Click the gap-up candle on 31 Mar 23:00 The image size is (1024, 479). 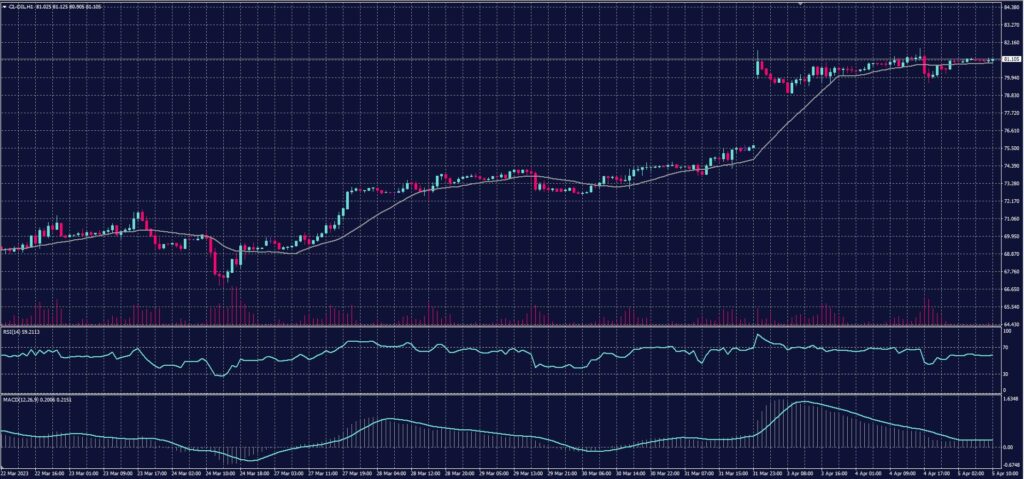(758, 66)
